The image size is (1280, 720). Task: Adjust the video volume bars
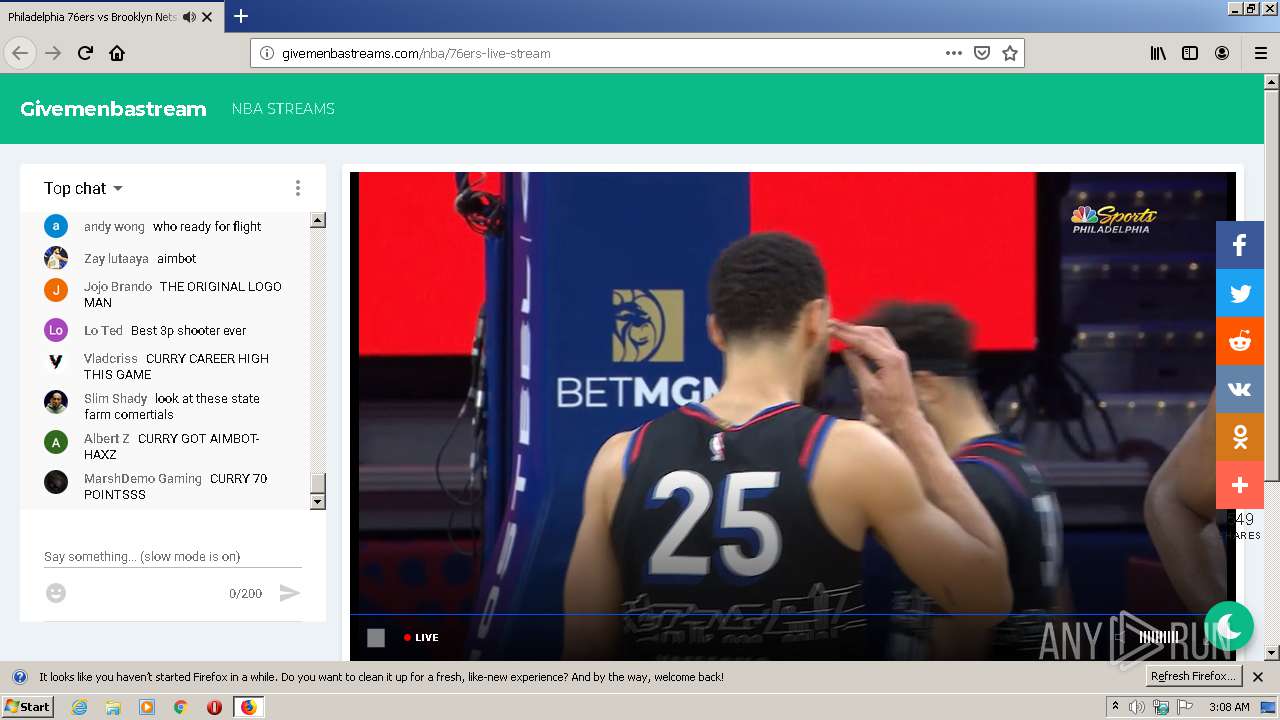(1158, 637)
